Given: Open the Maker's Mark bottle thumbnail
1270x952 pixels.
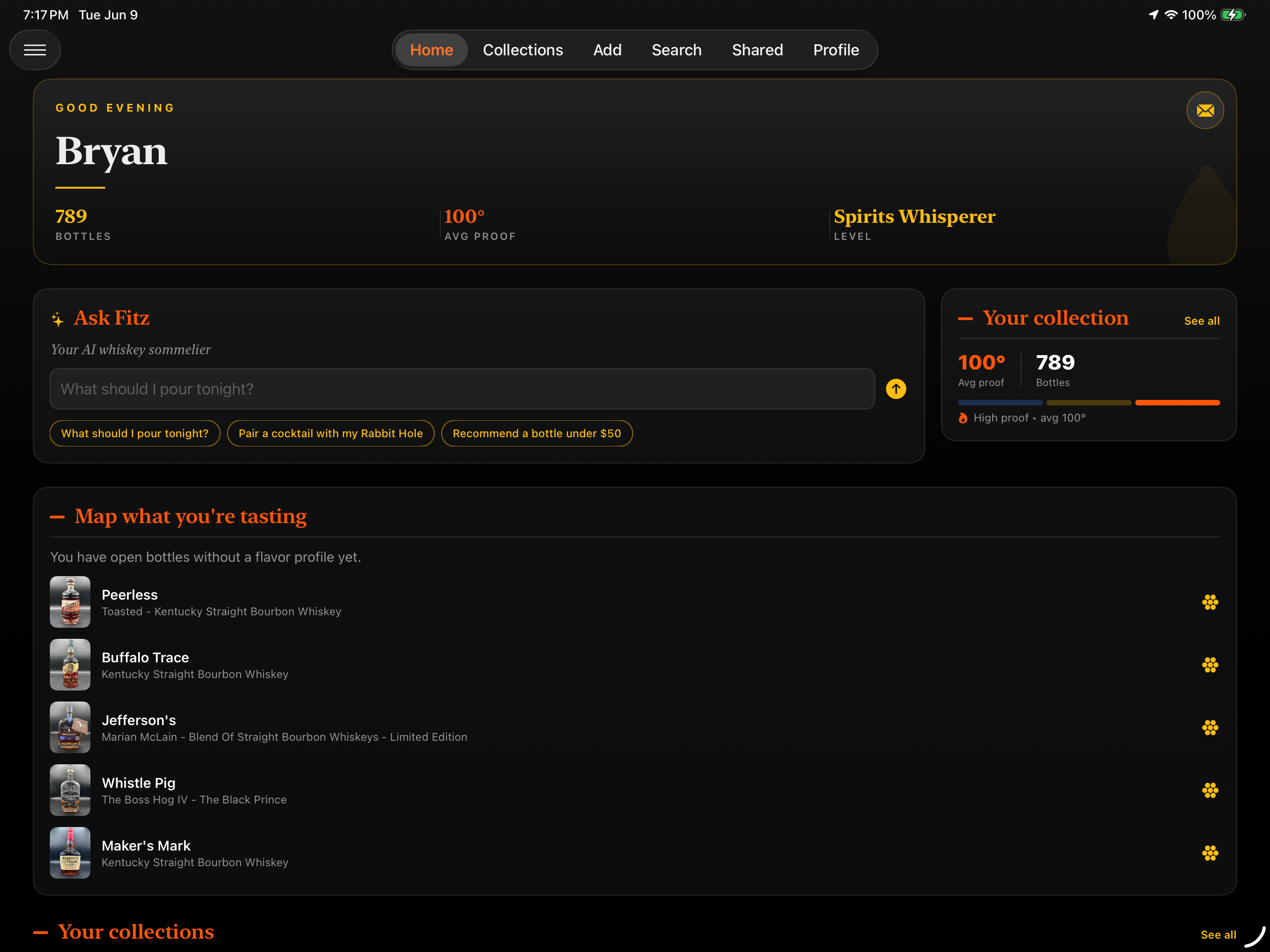Looking at the screenshot, I should coord(70,853).
